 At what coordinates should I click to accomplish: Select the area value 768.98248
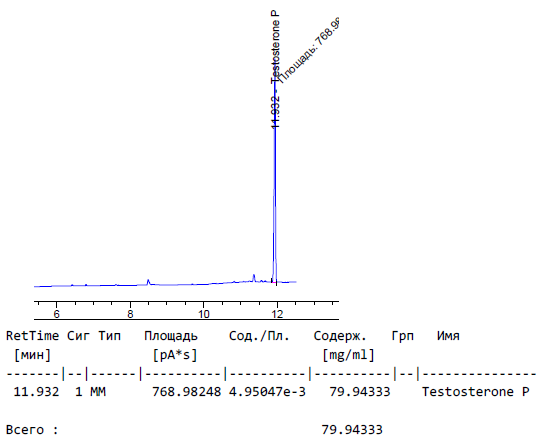187,392
